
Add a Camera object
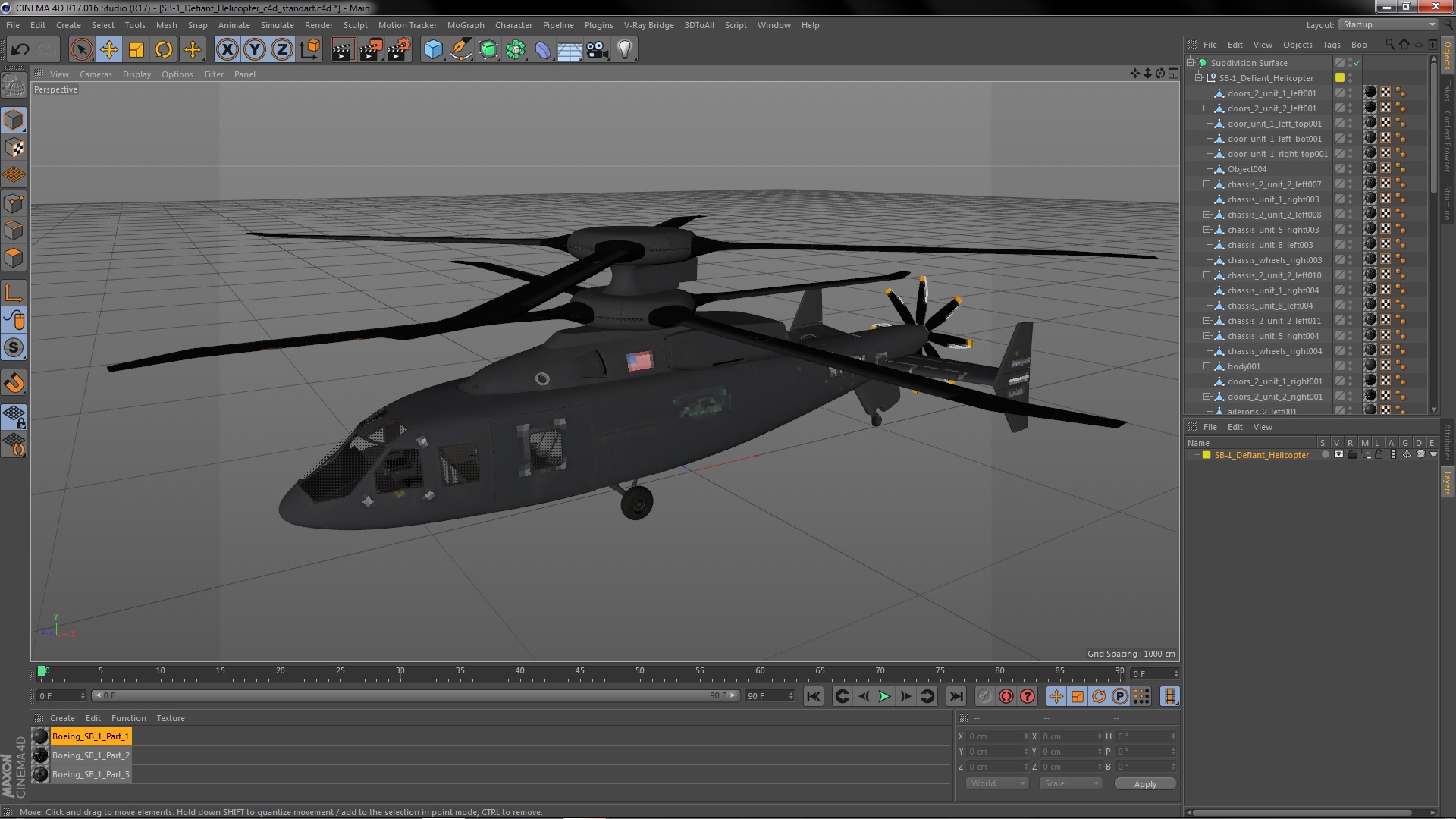coord(598,50)
